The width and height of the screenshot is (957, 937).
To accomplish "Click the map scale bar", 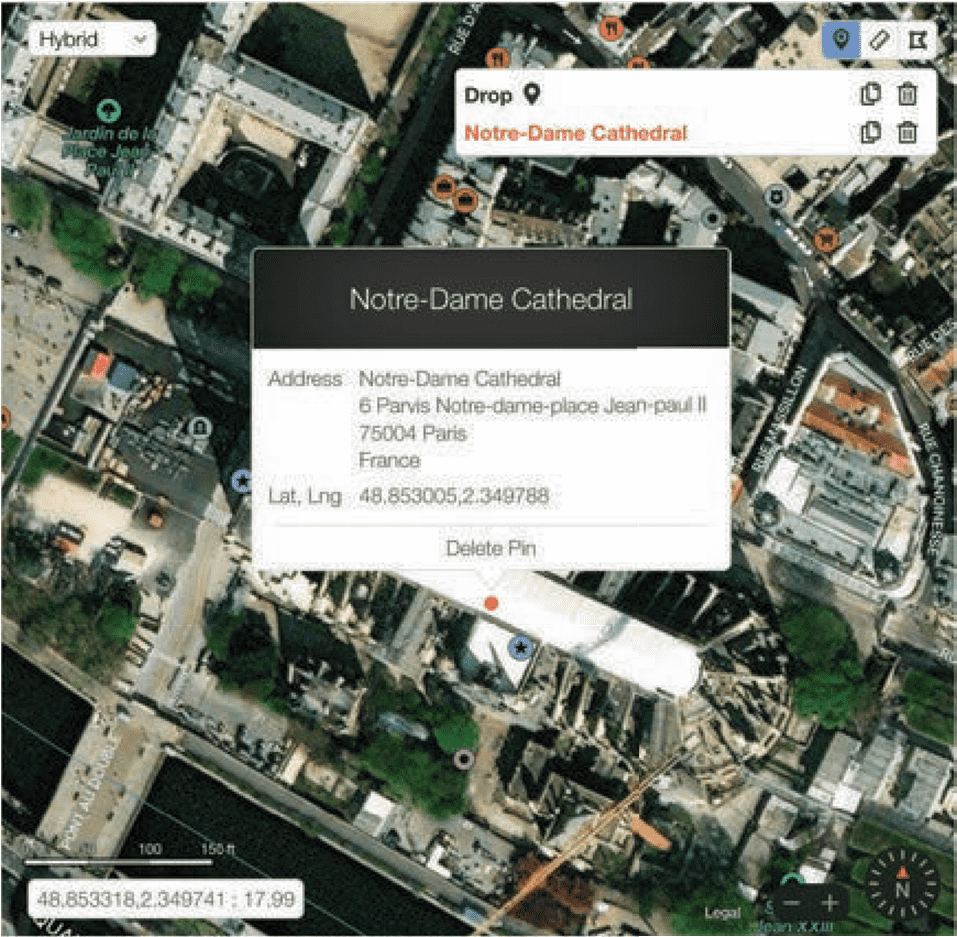I will pyautogui.click(x=118, y=861).
